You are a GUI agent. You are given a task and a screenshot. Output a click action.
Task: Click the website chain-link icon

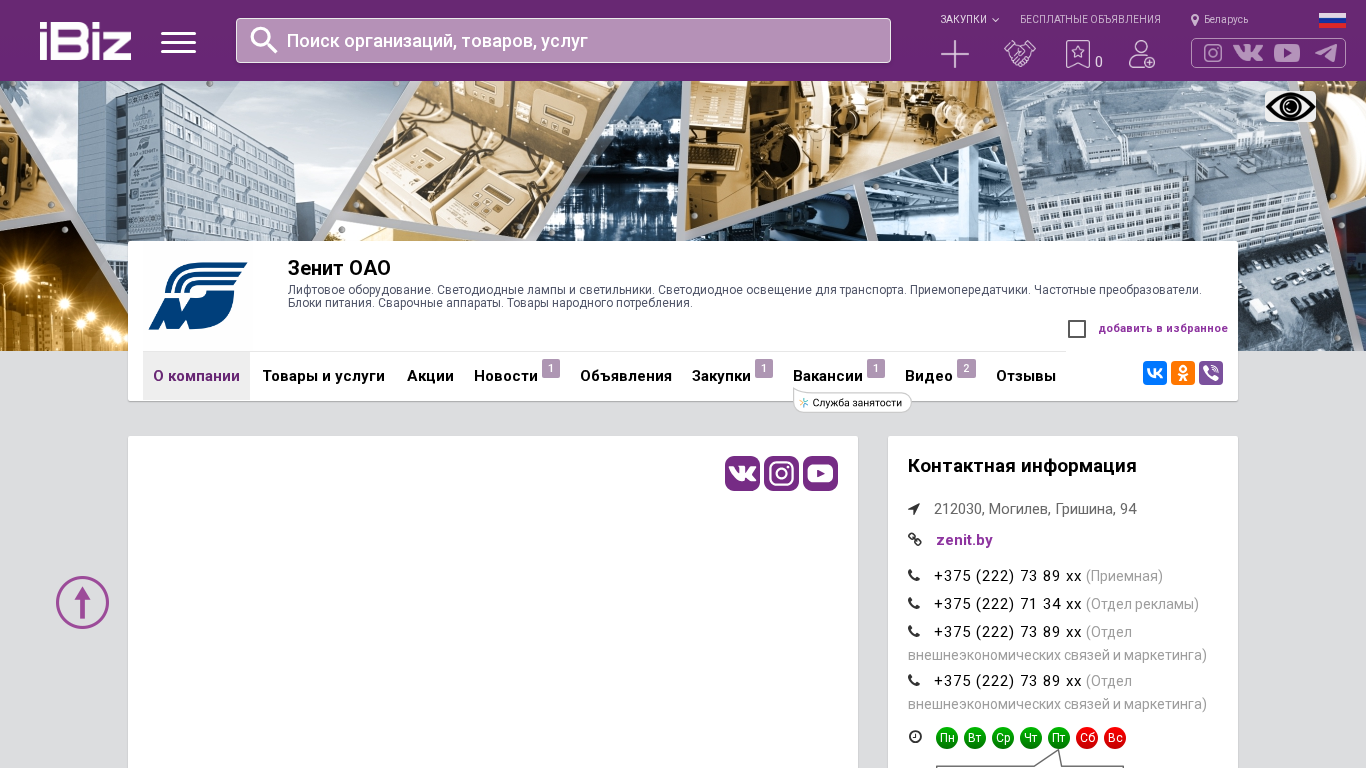pos(915,540)
